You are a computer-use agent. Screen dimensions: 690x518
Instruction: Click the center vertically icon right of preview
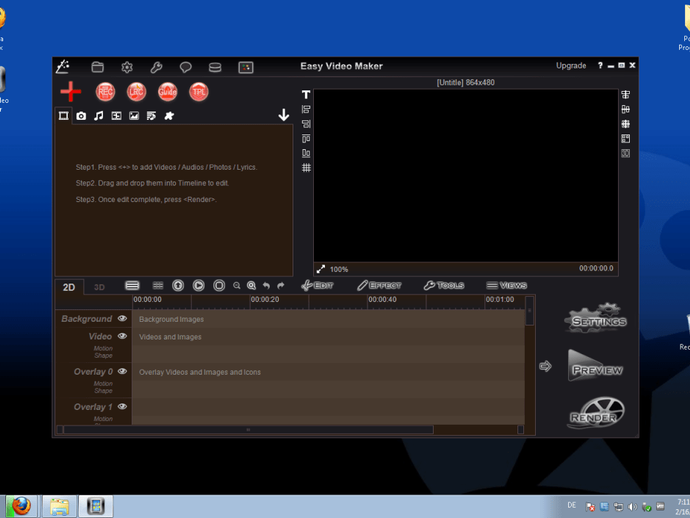[x=625, y=109]
